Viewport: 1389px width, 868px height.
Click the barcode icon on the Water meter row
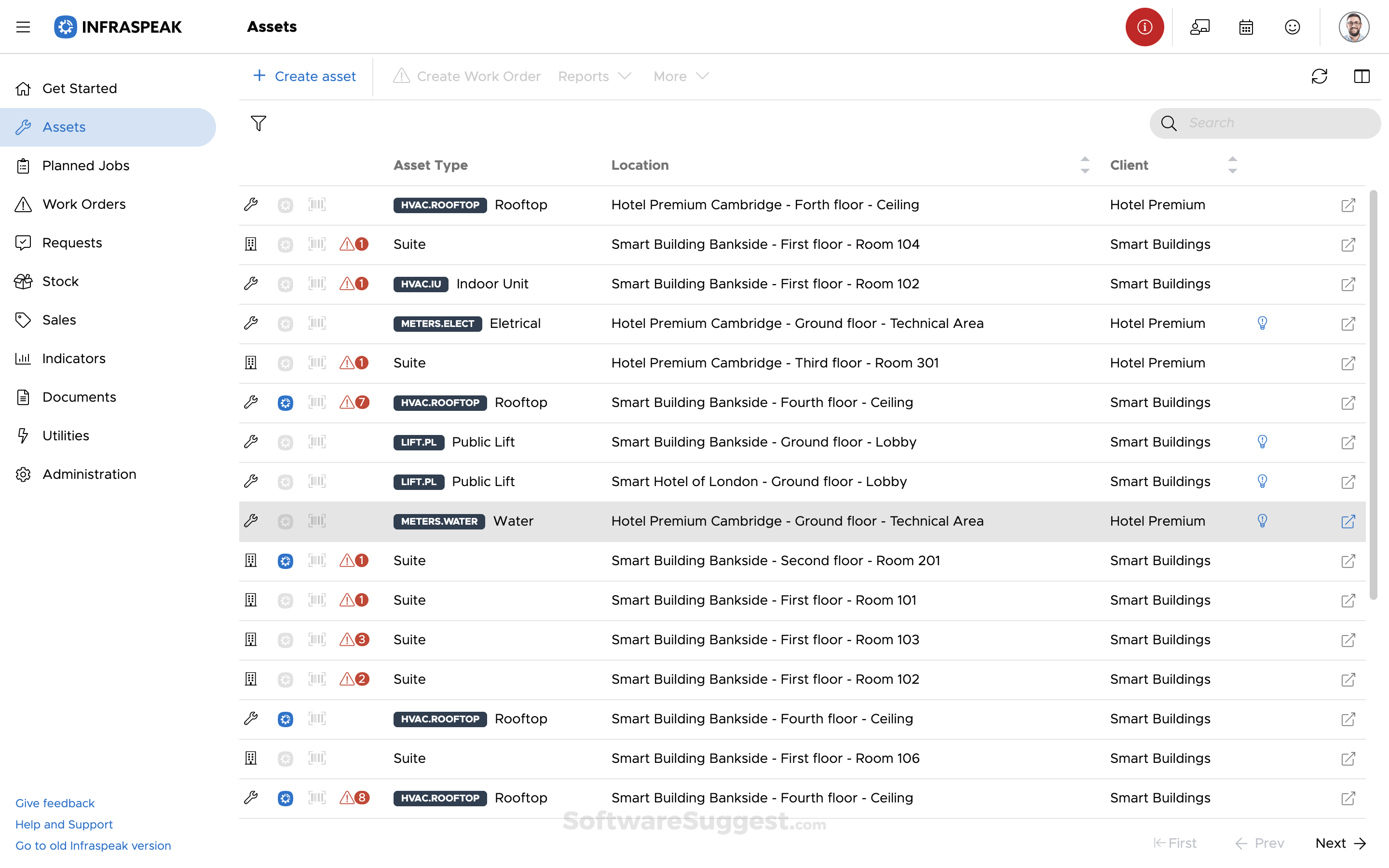tap(317, 521)
